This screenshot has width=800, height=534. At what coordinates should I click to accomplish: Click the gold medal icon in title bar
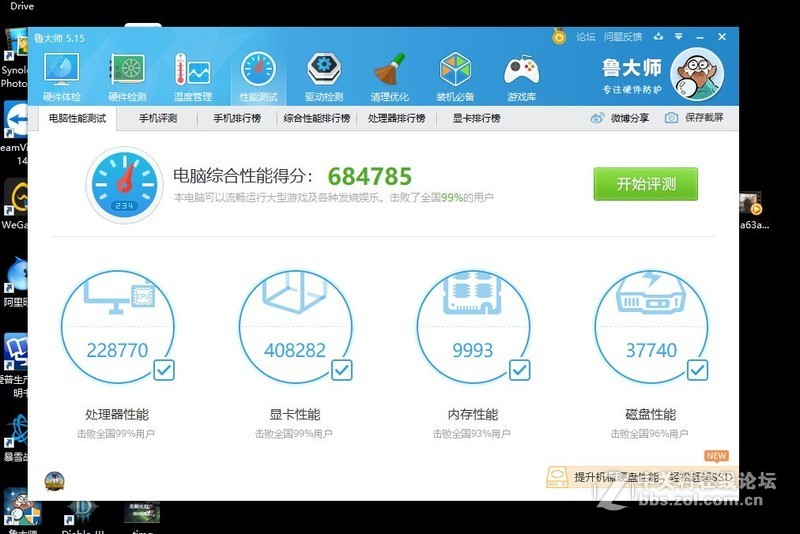click(559, 36)
